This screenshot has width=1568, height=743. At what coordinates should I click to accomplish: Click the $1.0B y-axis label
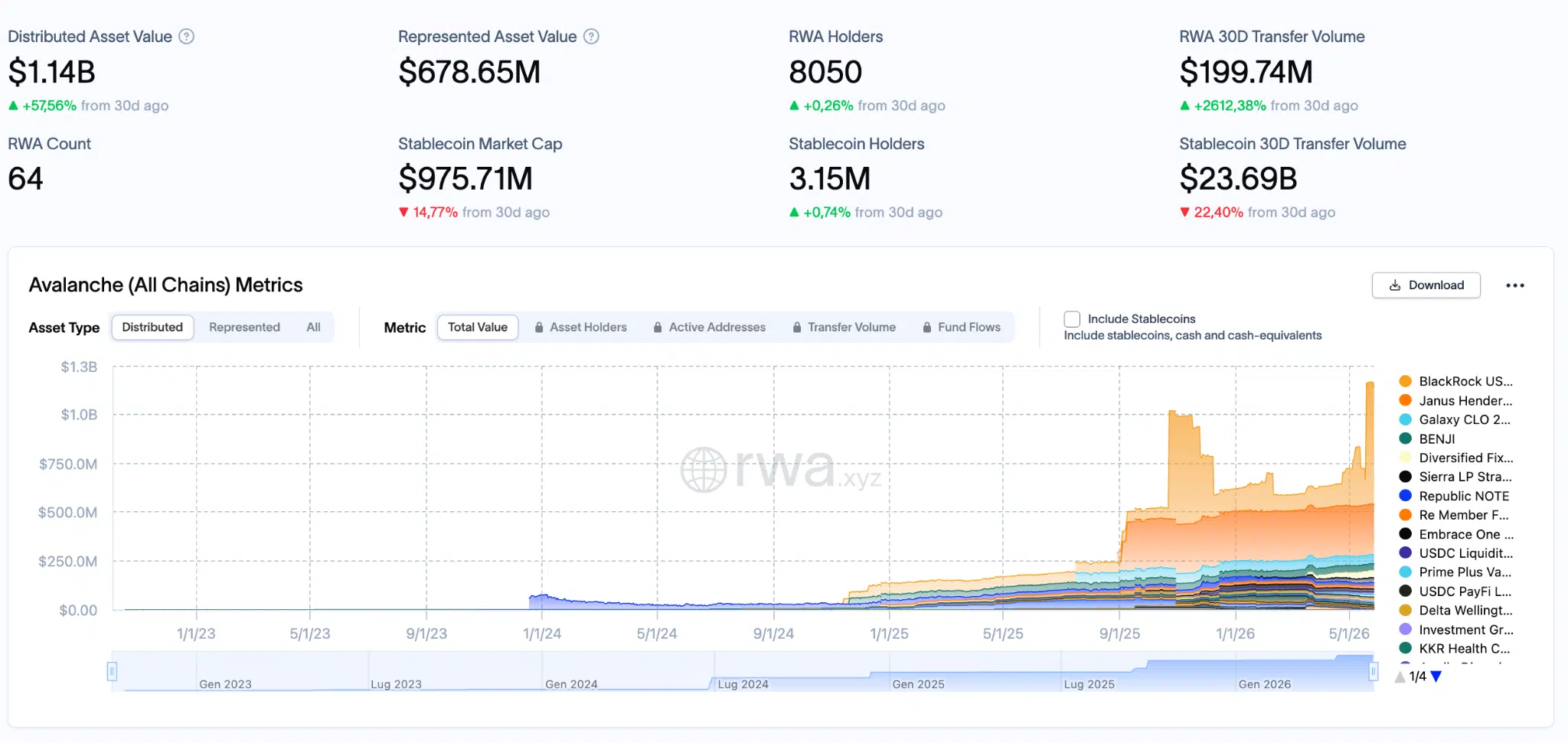[x=79, y=415]
